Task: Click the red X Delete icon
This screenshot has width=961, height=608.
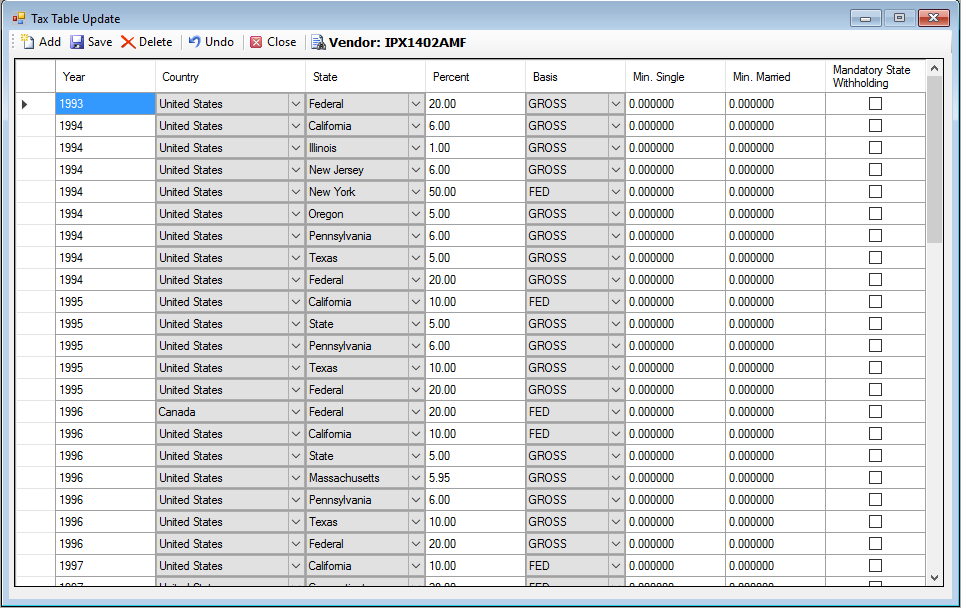Action: click(x=128, y=42)
